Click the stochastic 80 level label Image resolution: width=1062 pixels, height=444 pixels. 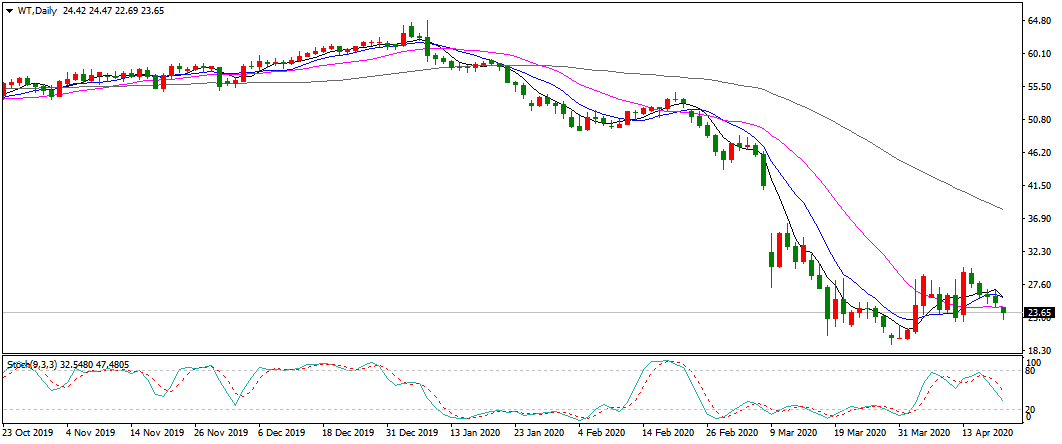click(1027, 371)
